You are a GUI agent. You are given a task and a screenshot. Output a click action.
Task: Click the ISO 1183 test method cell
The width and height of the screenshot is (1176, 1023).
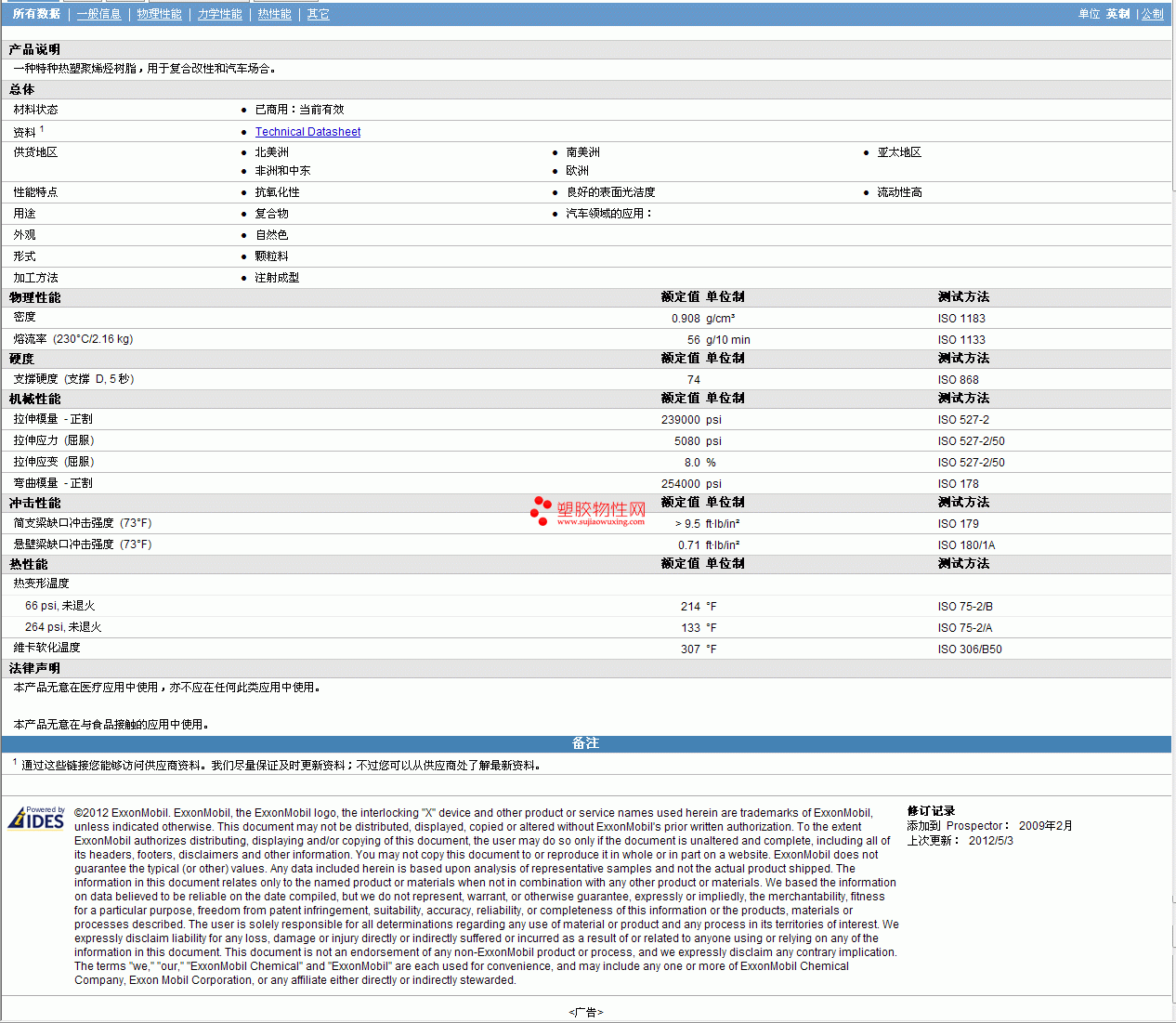[961, 319]
